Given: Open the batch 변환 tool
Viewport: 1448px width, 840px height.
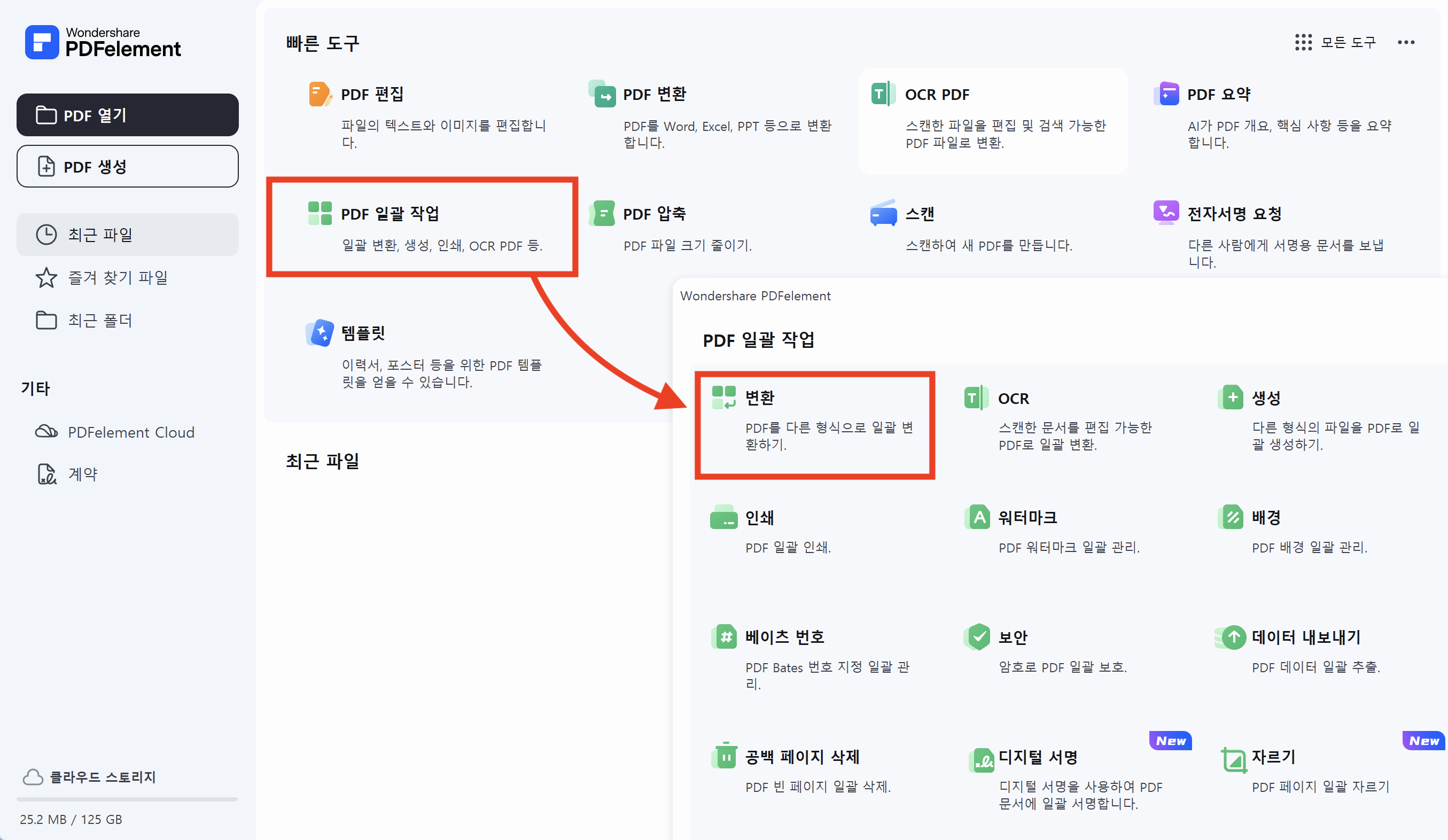Looking at the screenshot, I should (759, 397).
